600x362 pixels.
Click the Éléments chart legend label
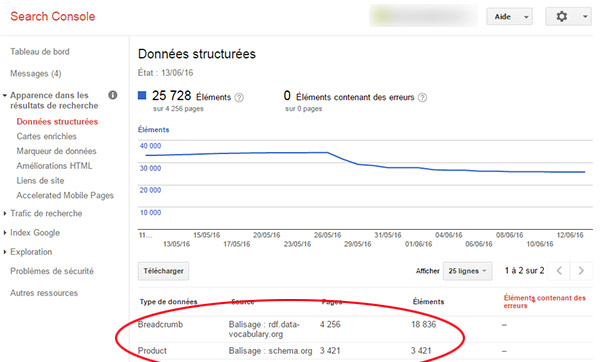tap(153, 130)
